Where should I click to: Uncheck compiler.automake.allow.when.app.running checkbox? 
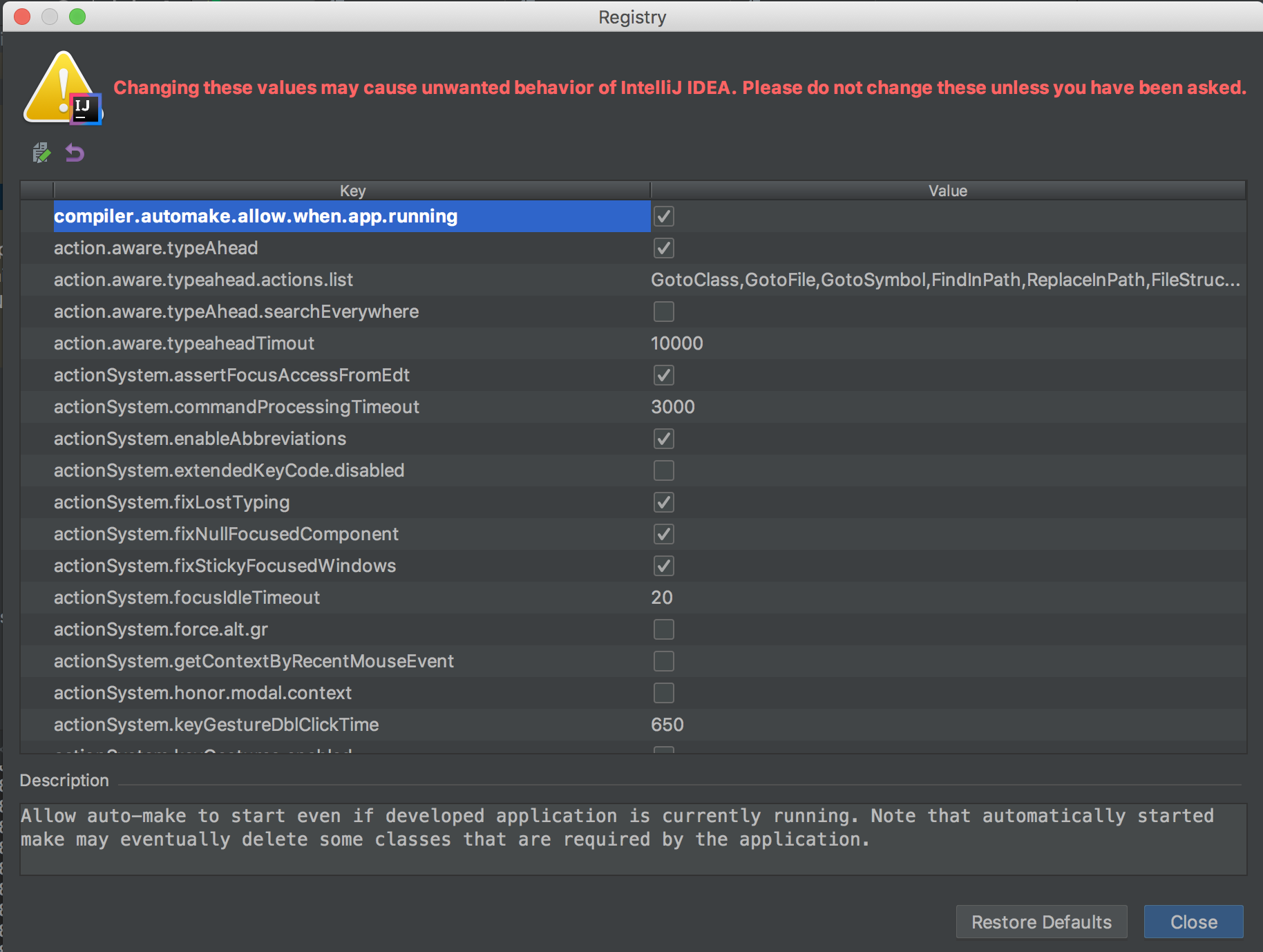point(664,216)
